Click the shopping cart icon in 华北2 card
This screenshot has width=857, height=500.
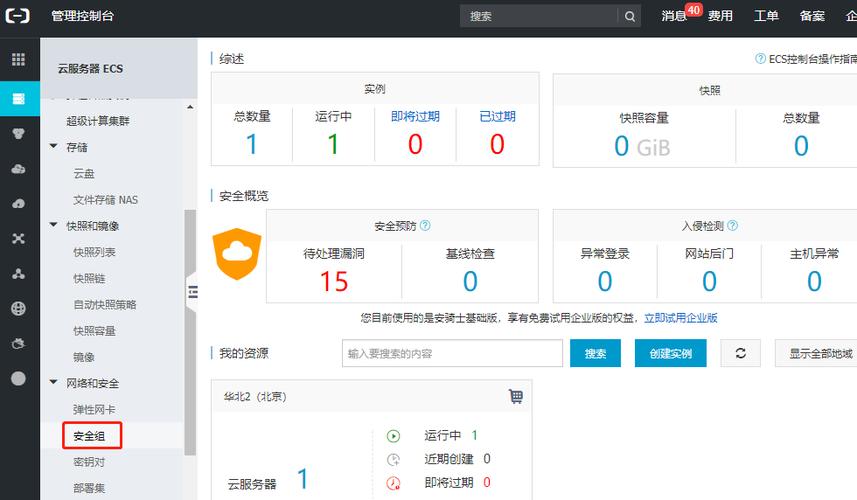tap(515, 396)
